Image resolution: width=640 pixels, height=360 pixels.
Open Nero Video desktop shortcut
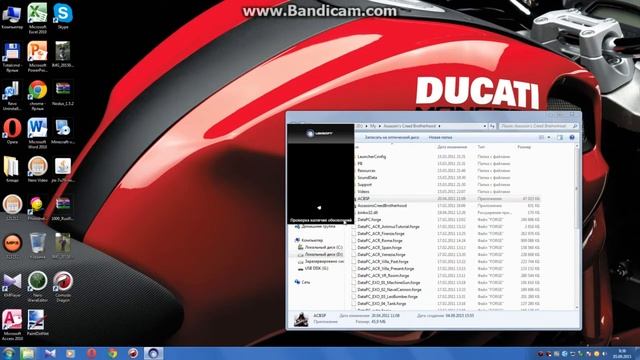(37, 168)
